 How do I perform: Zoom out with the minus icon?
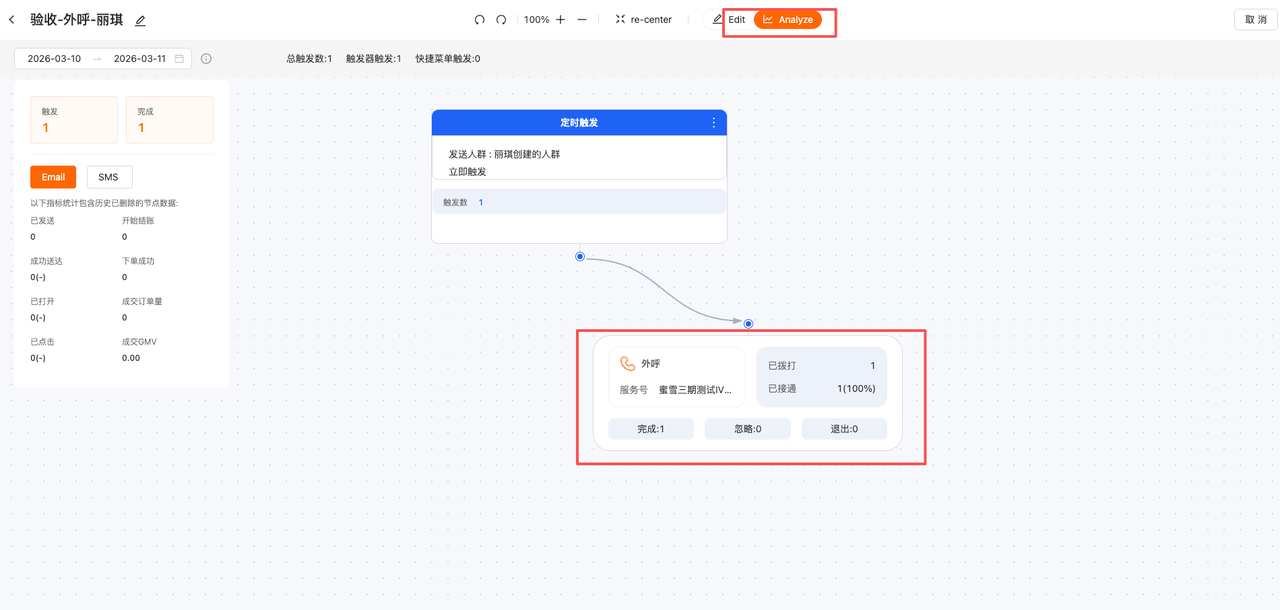(582, 20)
